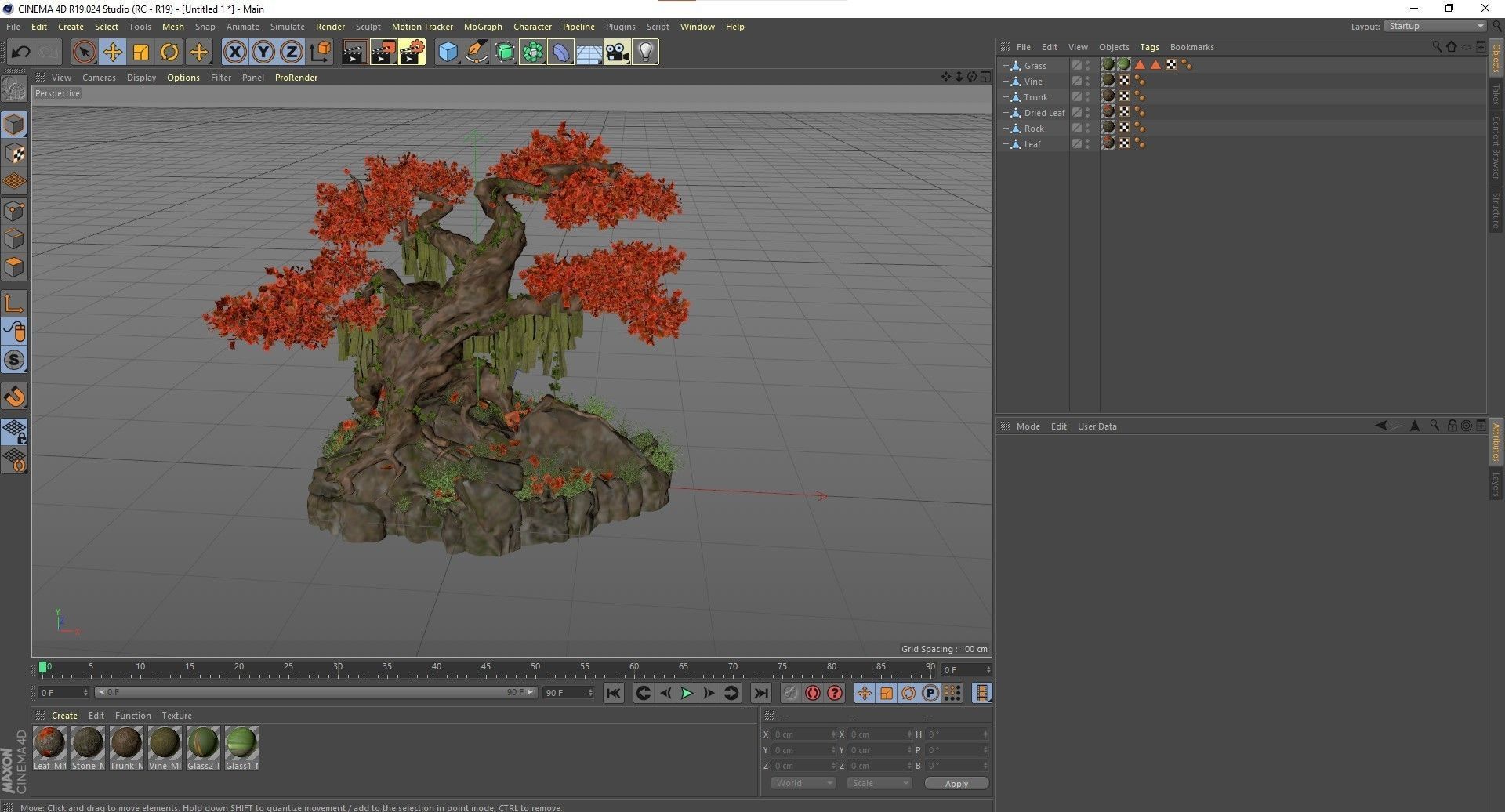Open the Render menu
The width and height of the screenshot is (1505, 812).
330,27
